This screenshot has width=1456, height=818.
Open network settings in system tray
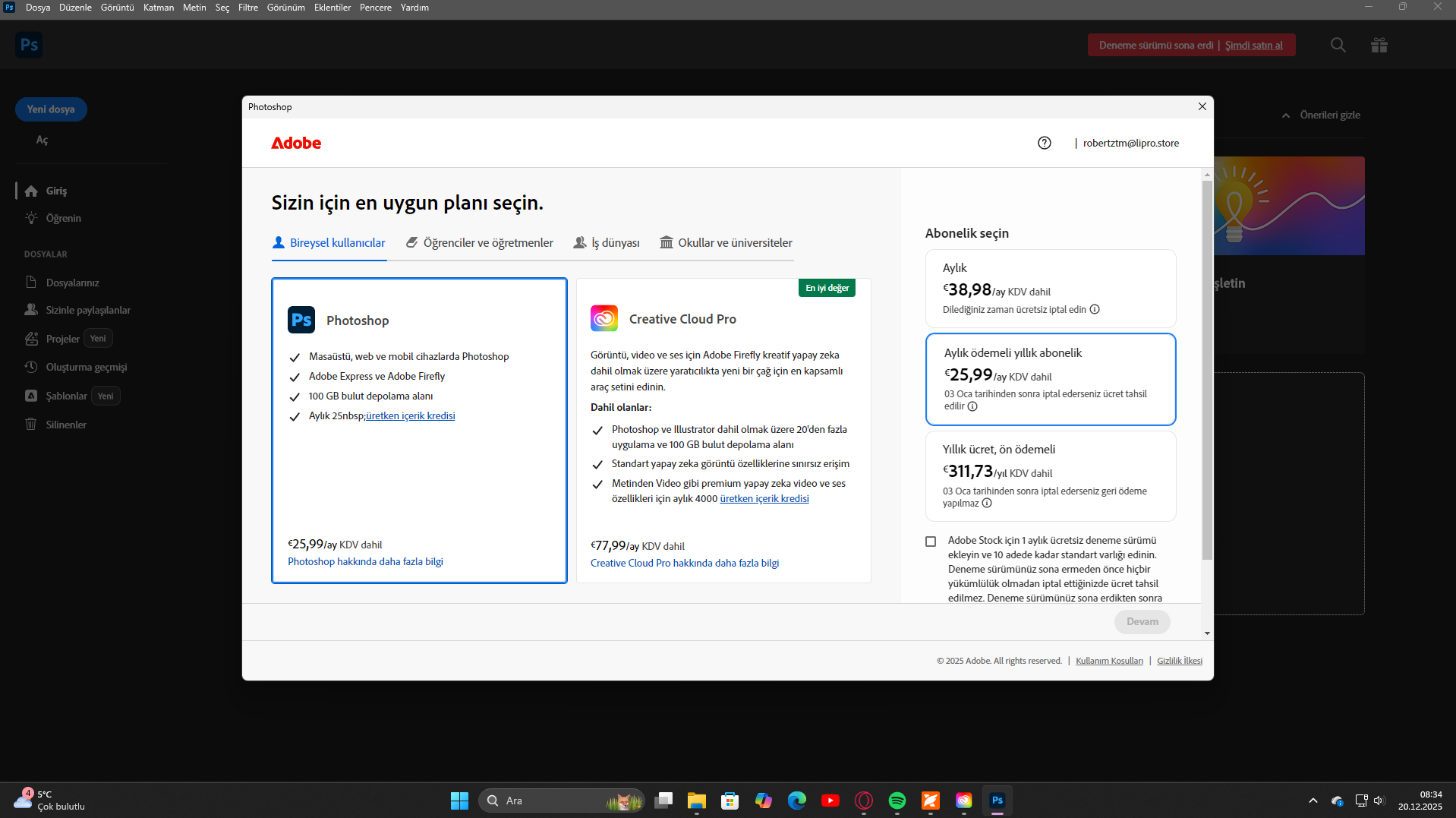click(1361, 801)
